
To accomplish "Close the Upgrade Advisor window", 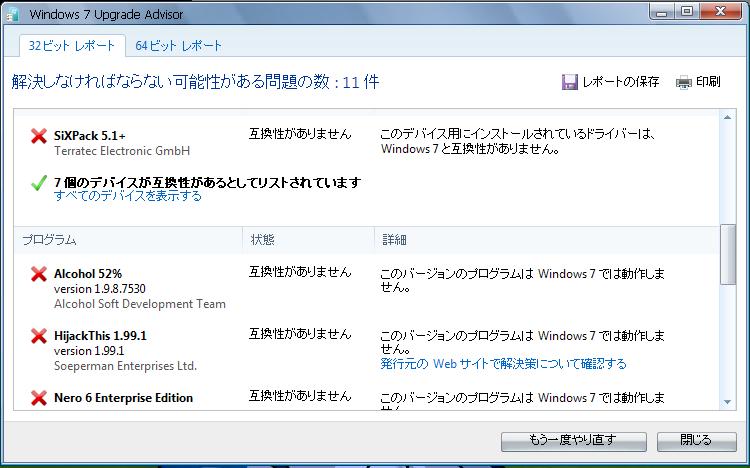I will pos(720,12).
